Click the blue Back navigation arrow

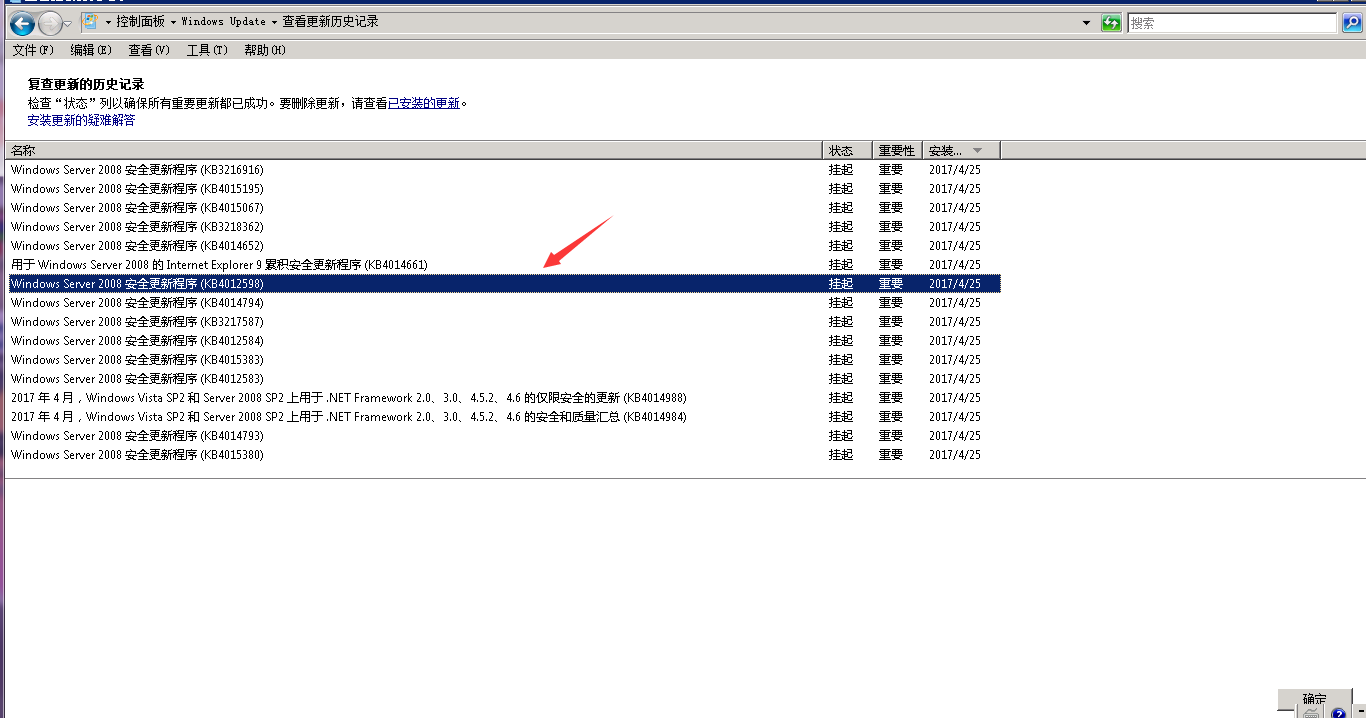pos(22,23)
